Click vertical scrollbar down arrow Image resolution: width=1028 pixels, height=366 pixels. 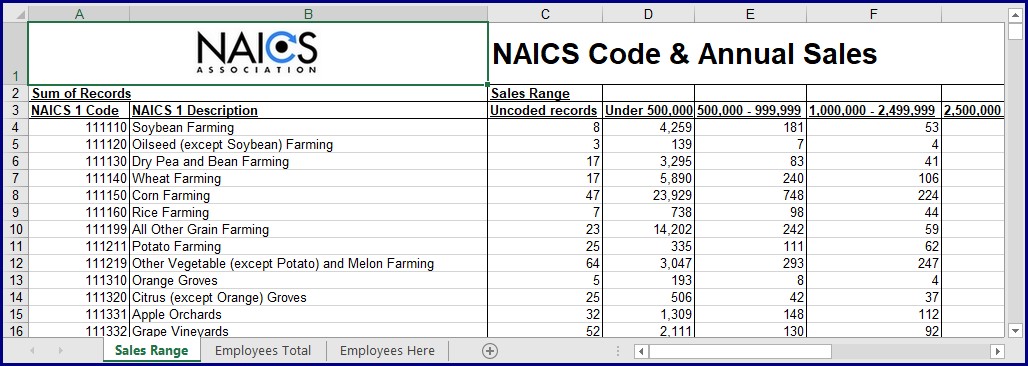pos(1015,330)
